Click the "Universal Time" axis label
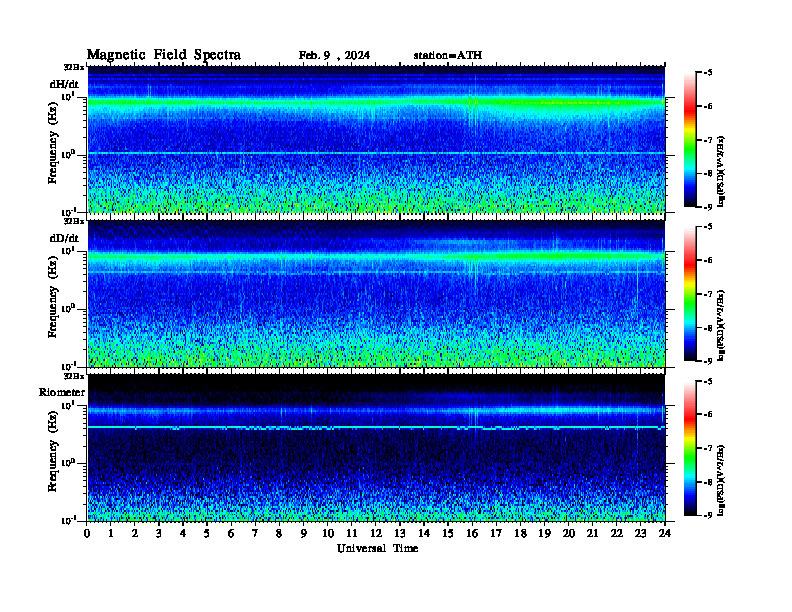 pos(377,548)
